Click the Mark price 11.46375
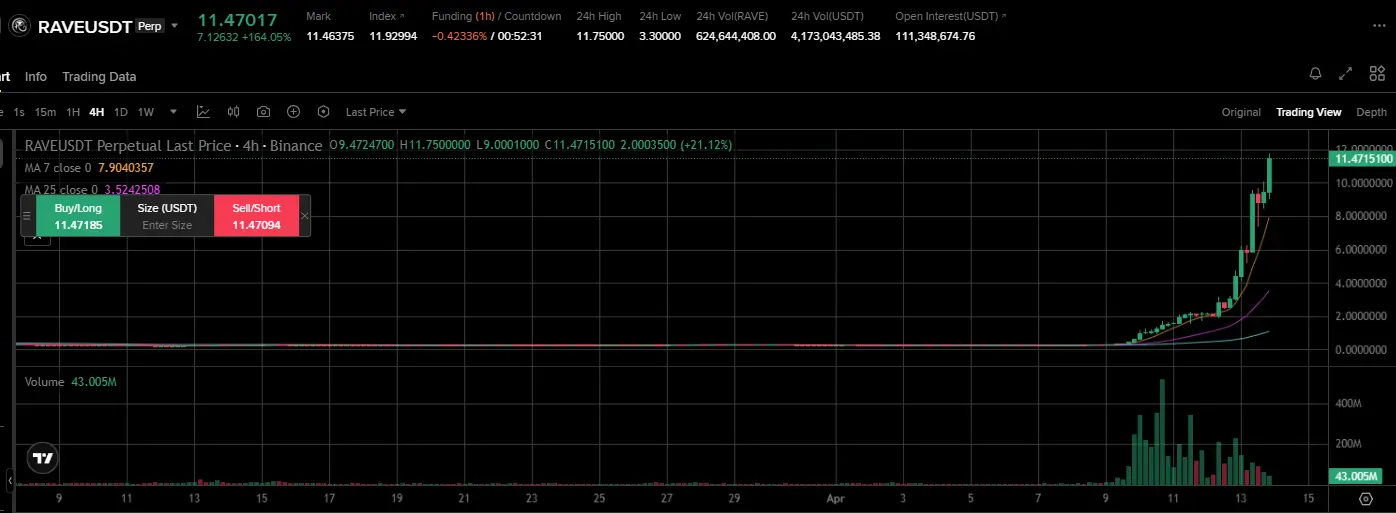The image size is (1396, 513). tap(330, 36)
